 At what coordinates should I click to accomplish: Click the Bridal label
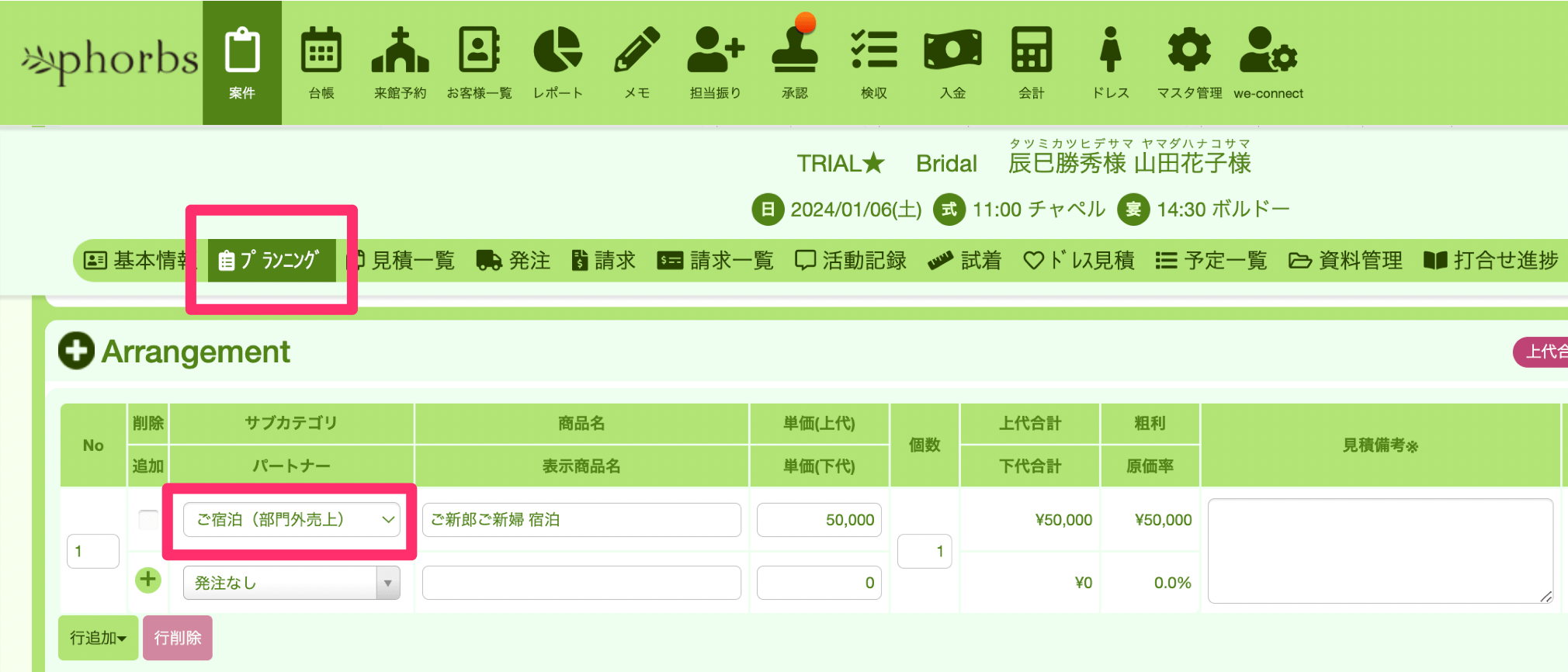pyautogui.click(x=946, y=163)
